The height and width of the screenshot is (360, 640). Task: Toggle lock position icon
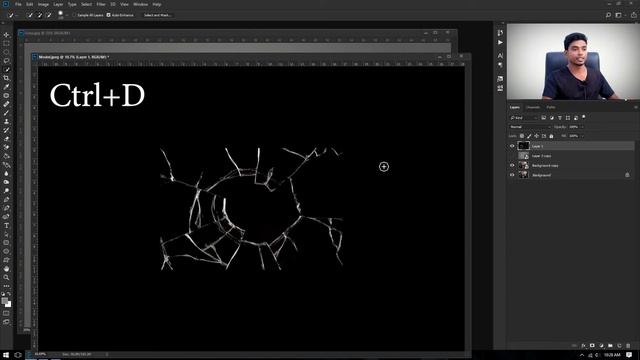click(x=536, y=136)
